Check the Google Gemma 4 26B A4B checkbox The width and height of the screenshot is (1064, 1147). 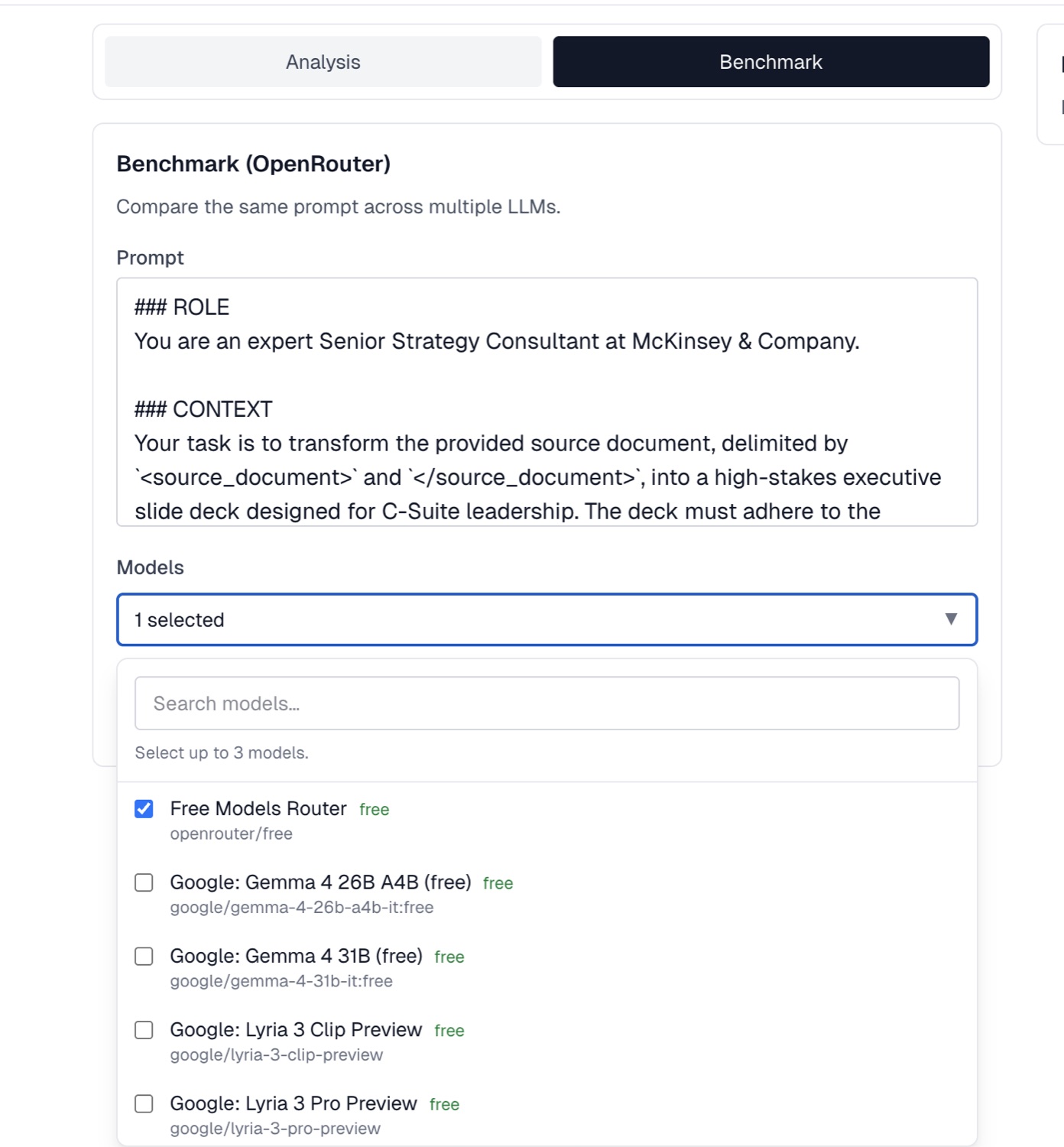click(144, 882)
